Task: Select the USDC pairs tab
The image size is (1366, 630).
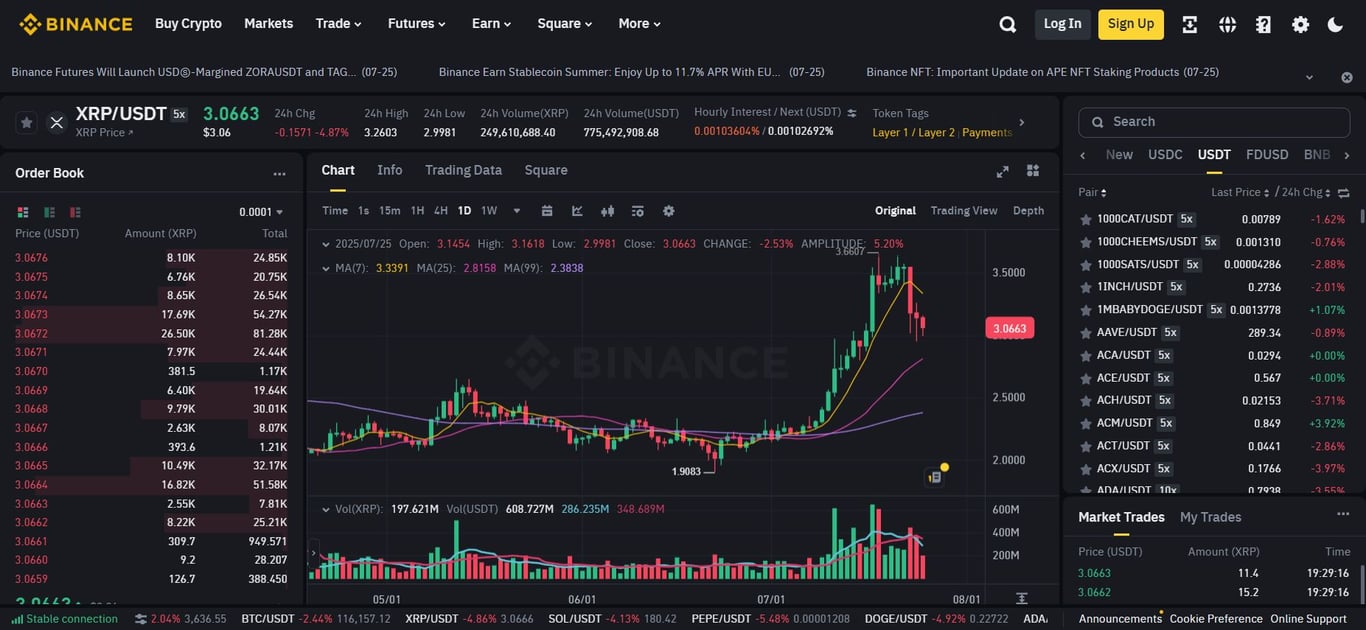Action: 1165,154
